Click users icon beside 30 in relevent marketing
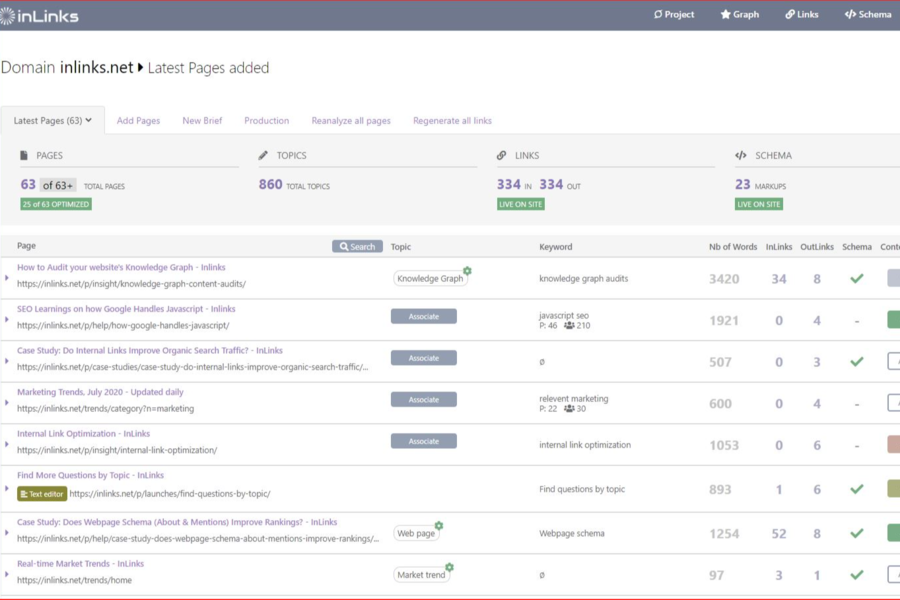The image size is (900, 600). (x=569, y=409)
